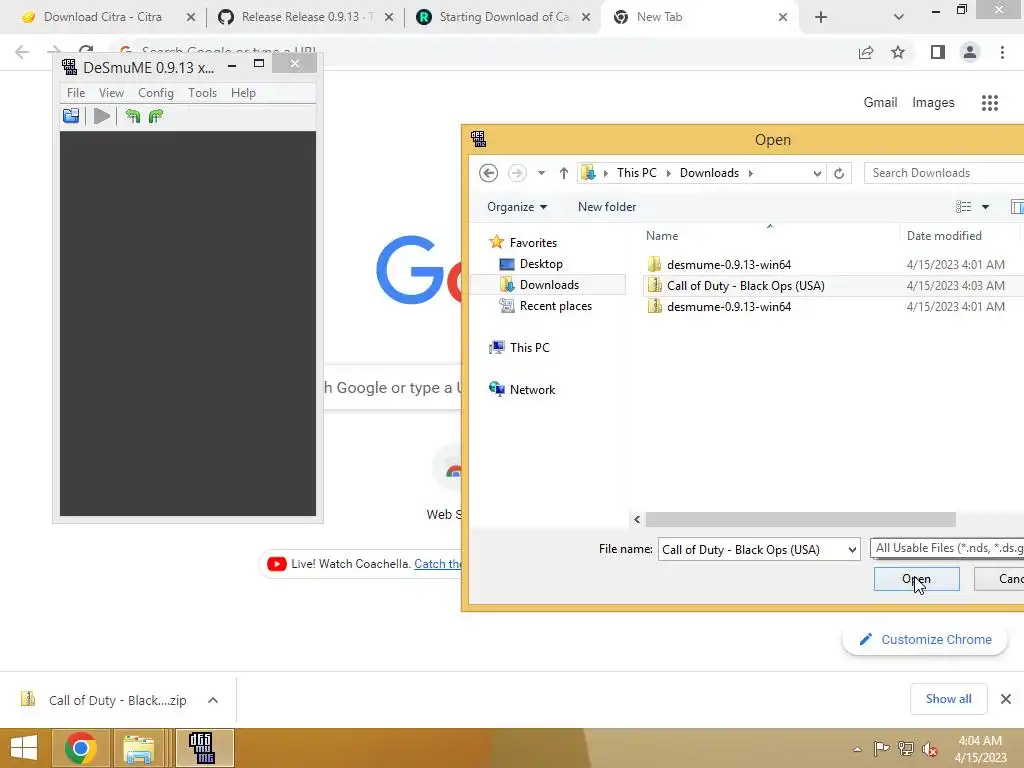
Task: Click the scroll-left arrow of the file list
Action: (x=637, y=520)
